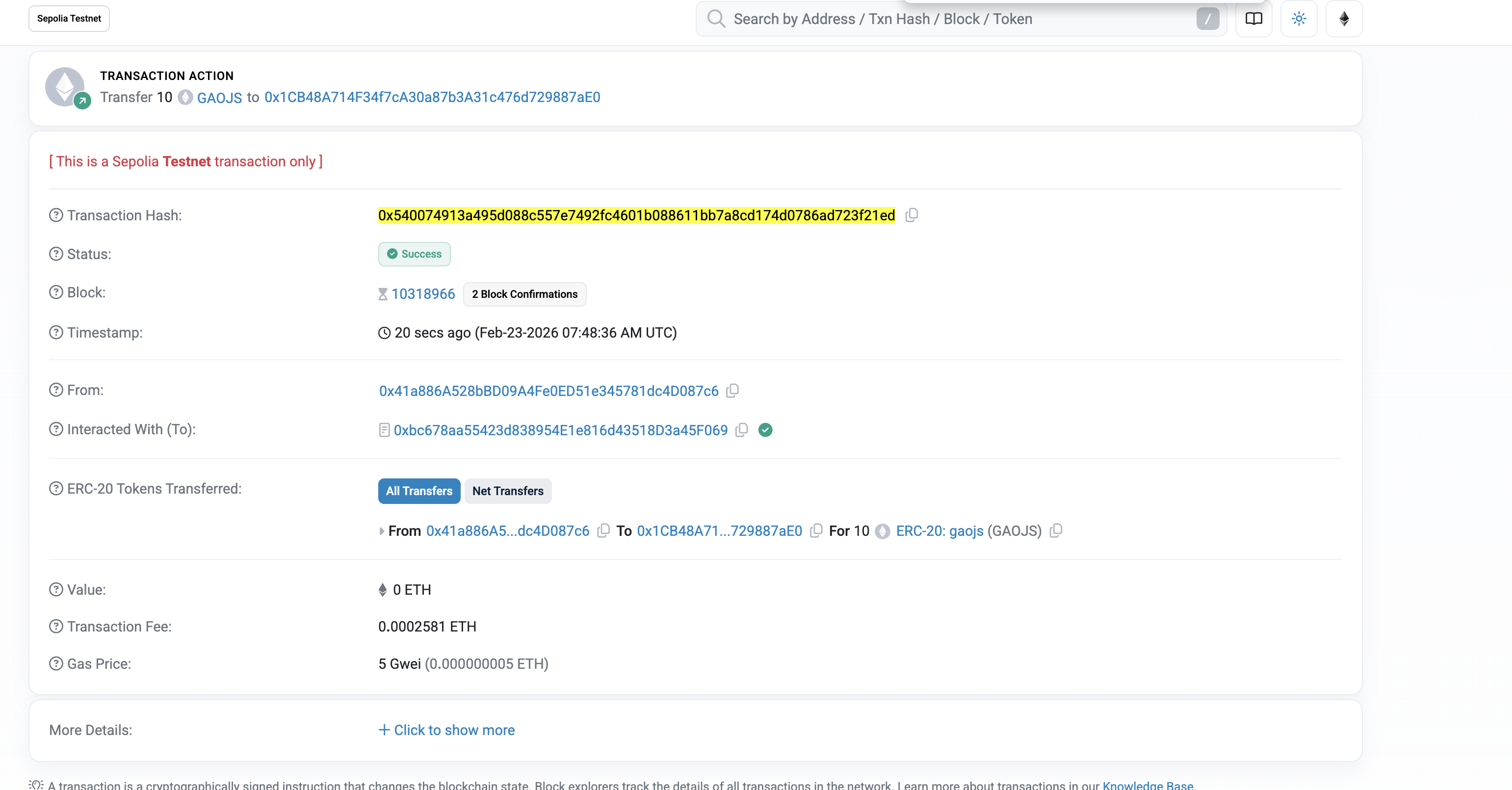Copy the token transfer recipient address
The image size is (1512, 790).
(x=815, y=530)
